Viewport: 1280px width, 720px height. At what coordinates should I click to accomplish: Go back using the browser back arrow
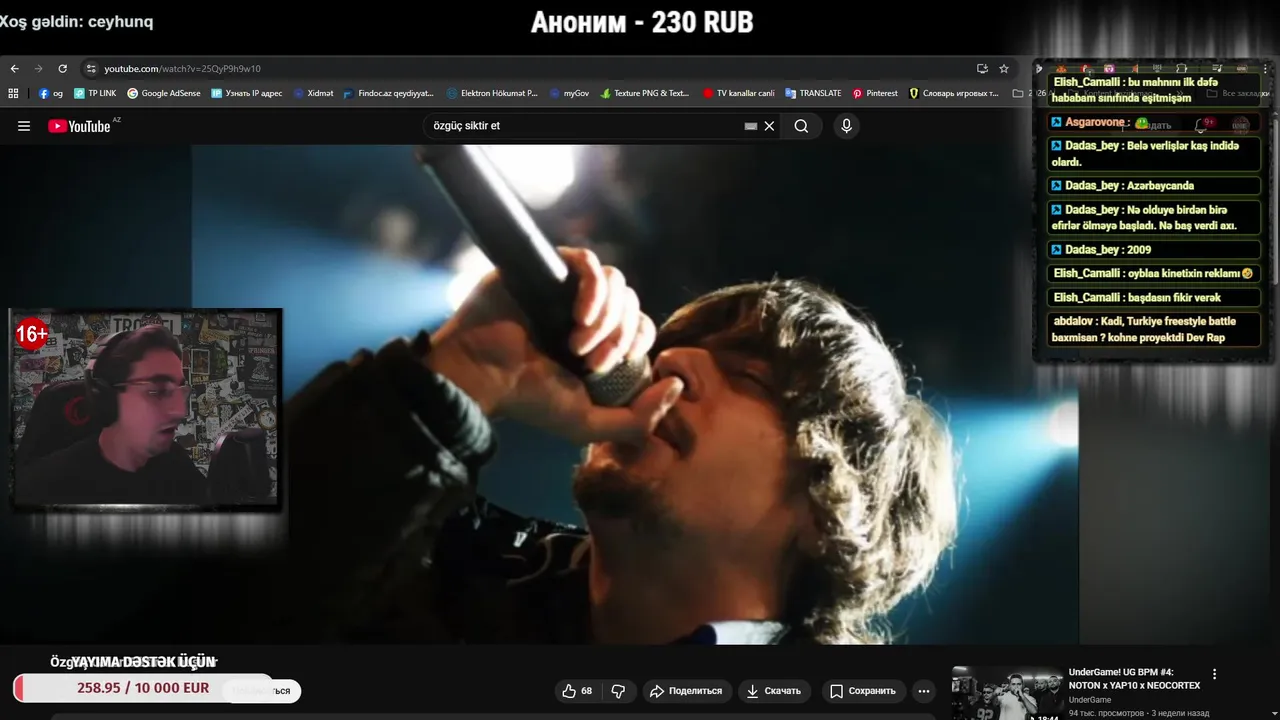pyautogui.click(x=14, y=69)
